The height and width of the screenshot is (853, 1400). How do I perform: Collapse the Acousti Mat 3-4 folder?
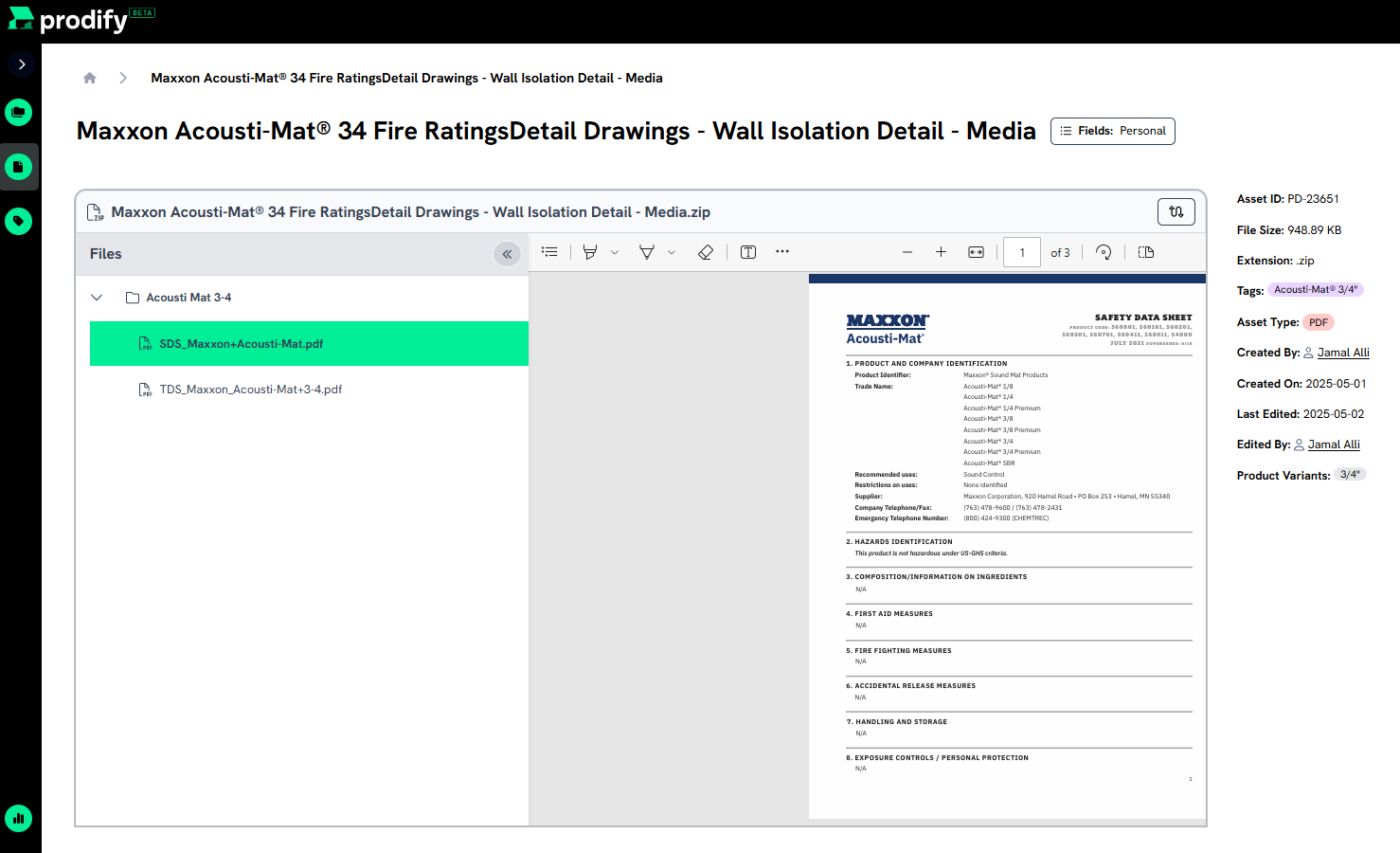97,298
